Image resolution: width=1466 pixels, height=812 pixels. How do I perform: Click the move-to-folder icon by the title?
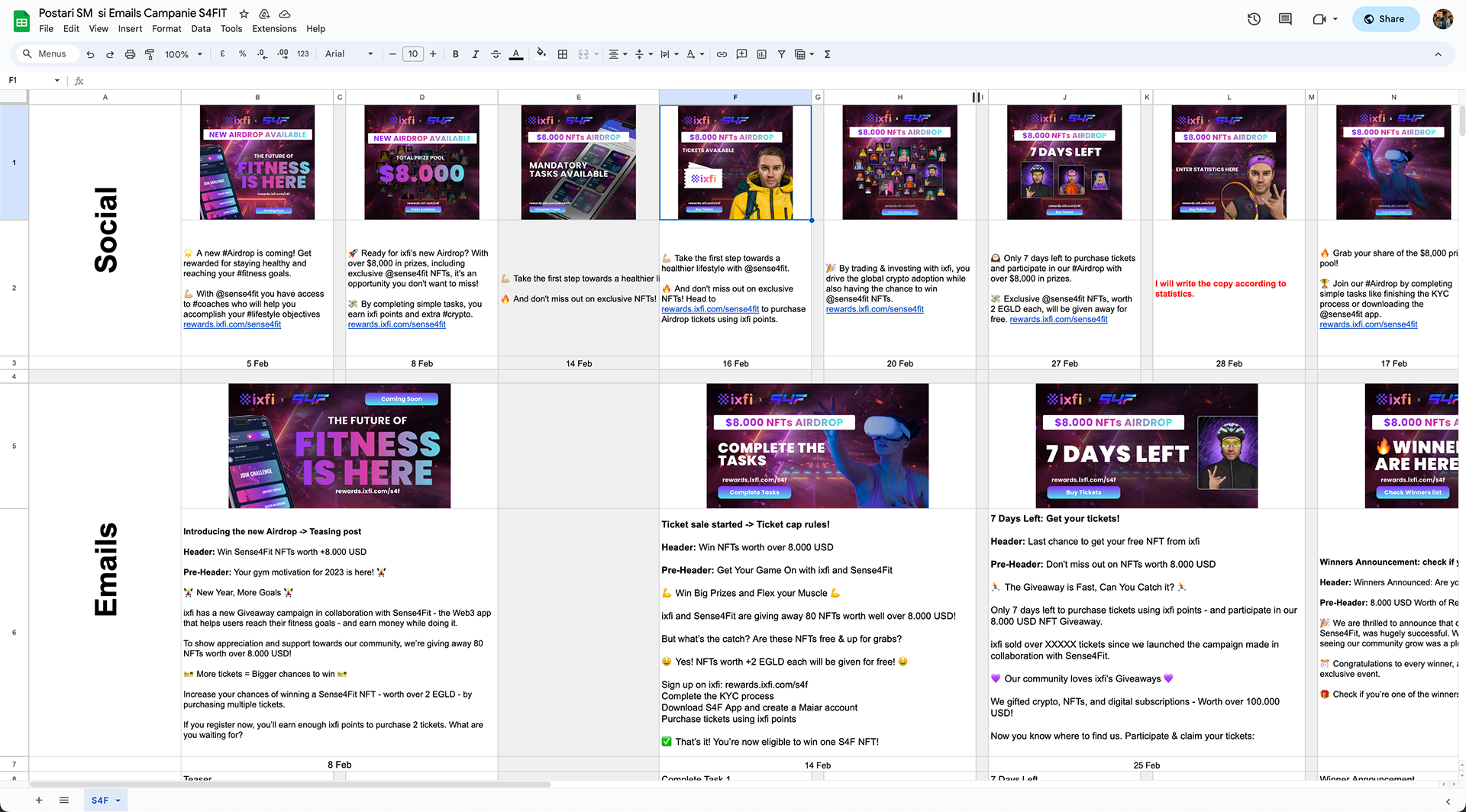point(264,14)
